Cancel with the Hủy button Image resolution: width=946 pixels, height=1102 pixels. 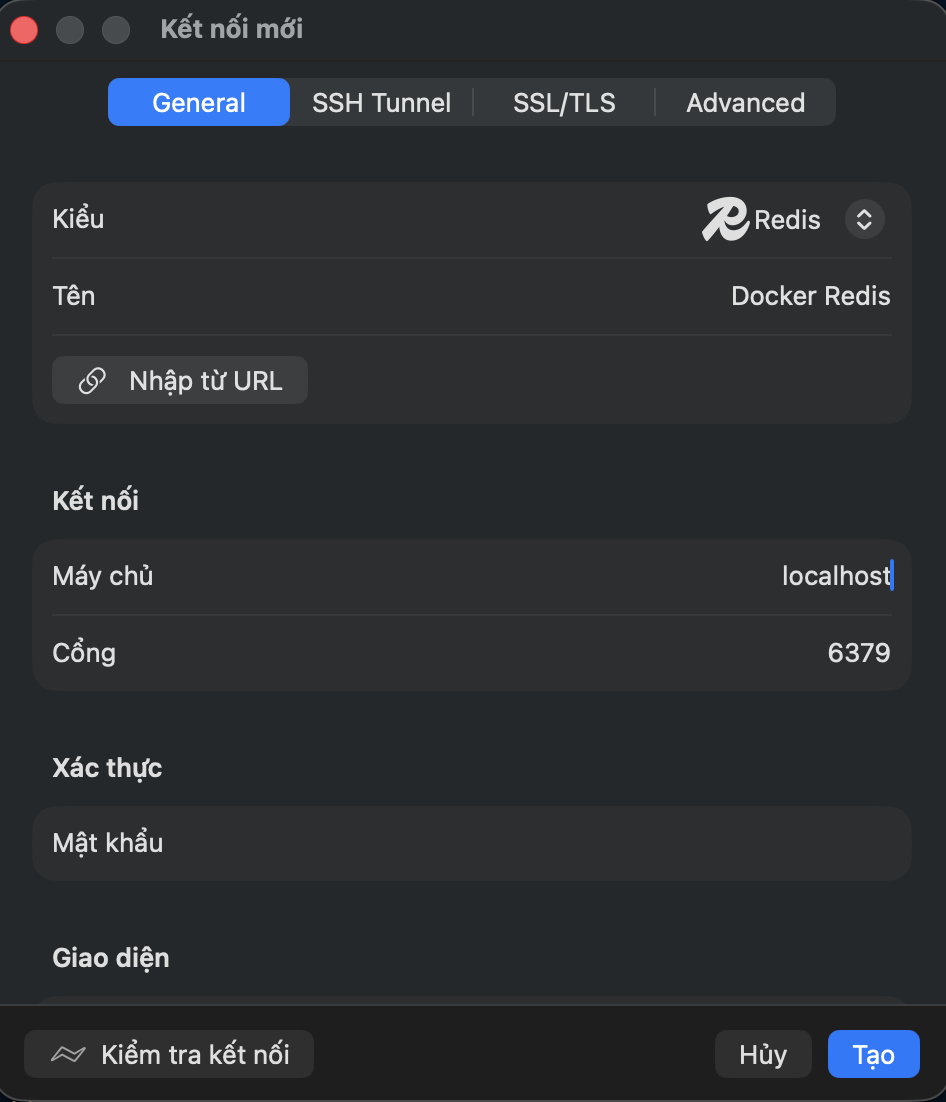click(x=763, y=1054)
